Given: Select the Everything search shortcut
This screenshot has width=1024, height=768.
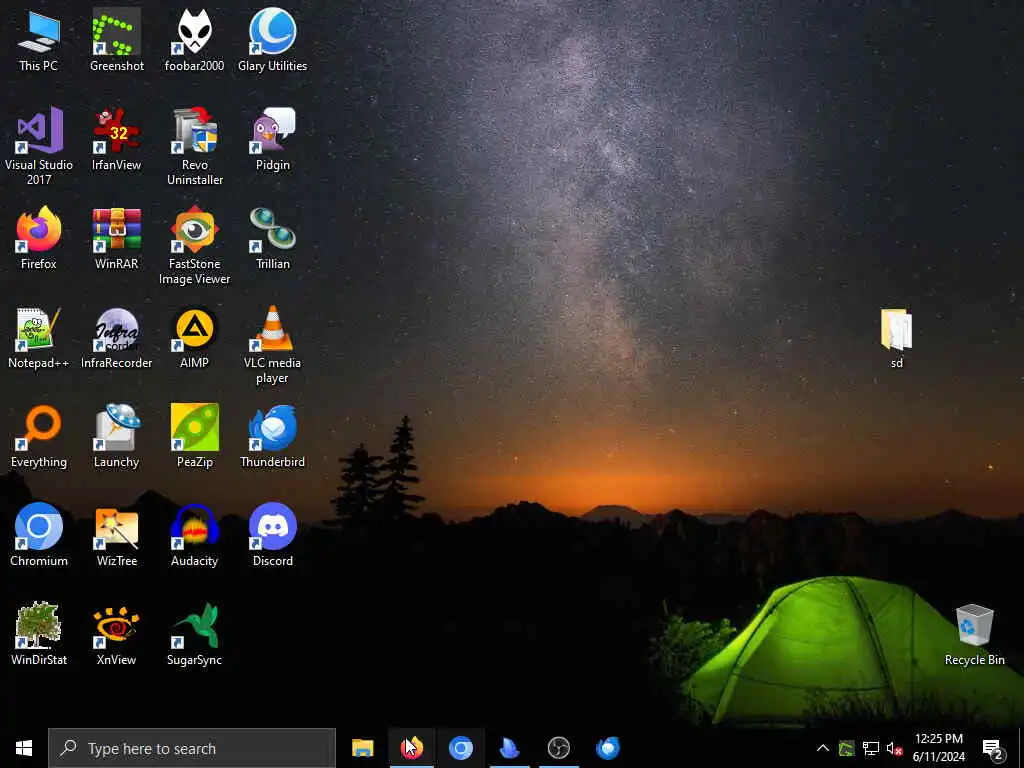Looking at the screenshot, I should (39, 436).
